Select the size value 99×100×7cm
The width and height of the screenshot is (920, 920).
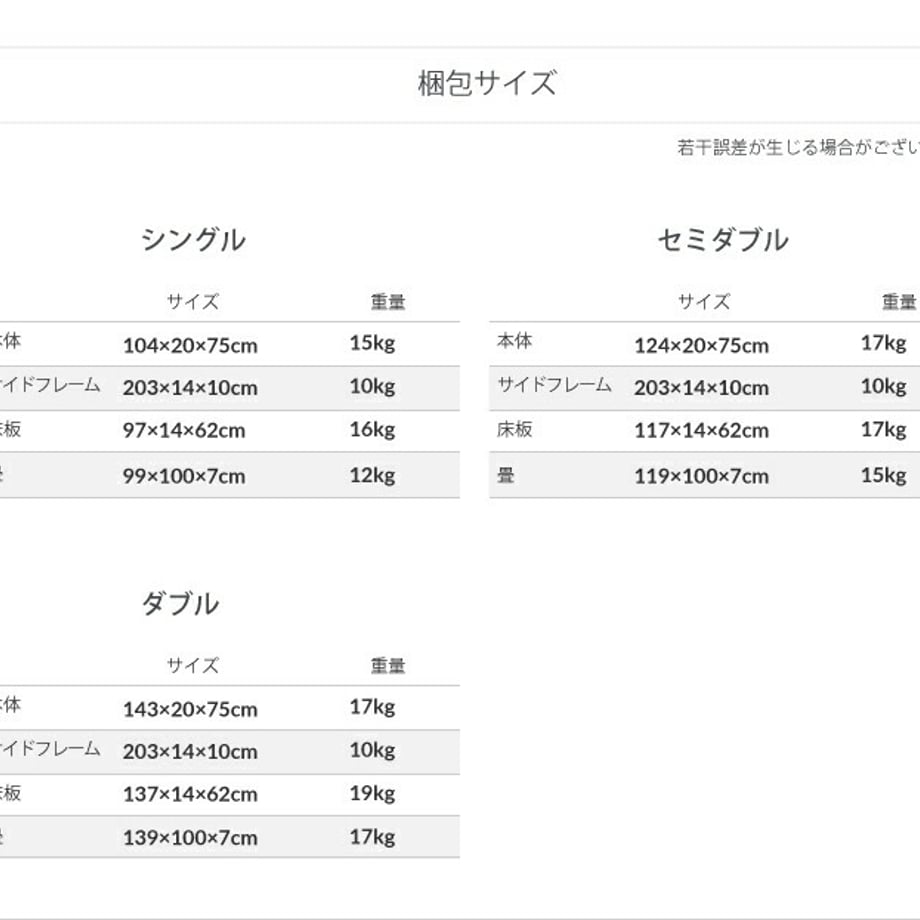pos(184,476)
